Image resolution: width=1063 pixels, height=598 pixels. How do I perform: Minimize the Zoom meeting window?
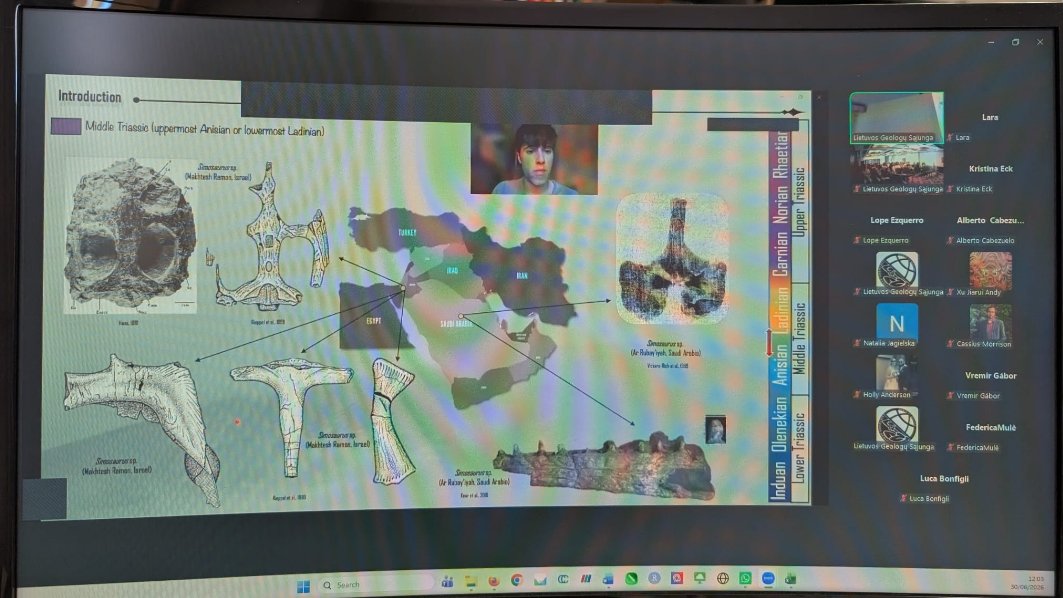(x=990, y=42)
